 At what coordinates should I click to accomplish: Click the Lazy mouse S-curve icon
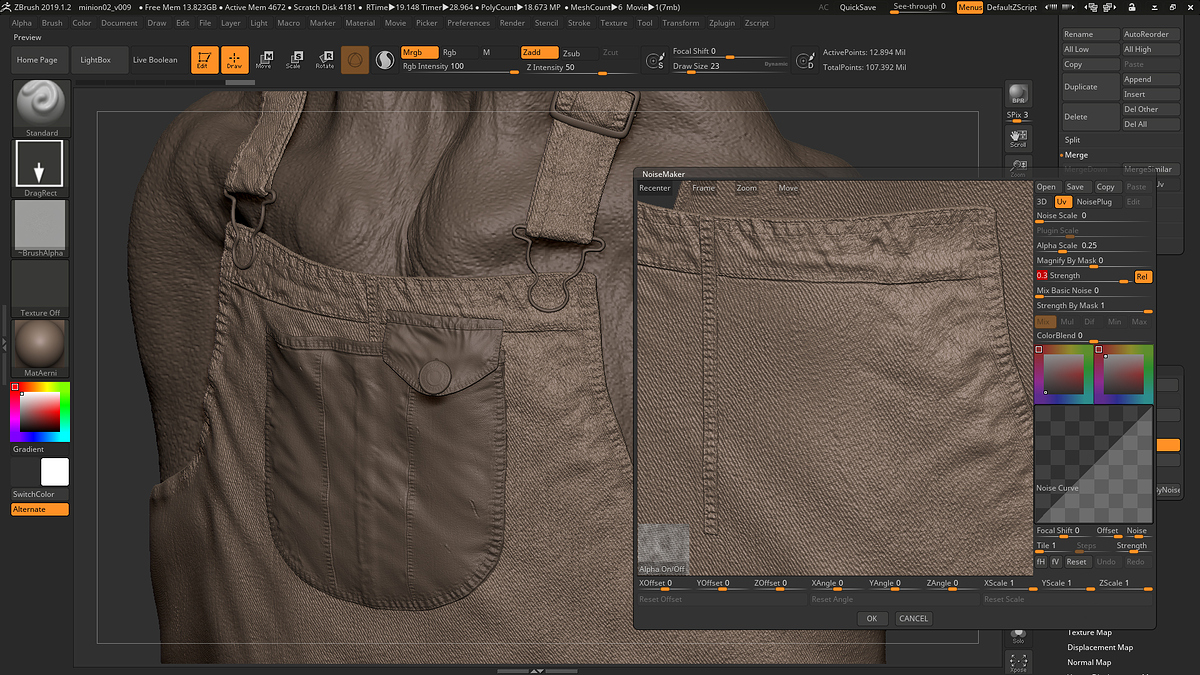(385, 60)
